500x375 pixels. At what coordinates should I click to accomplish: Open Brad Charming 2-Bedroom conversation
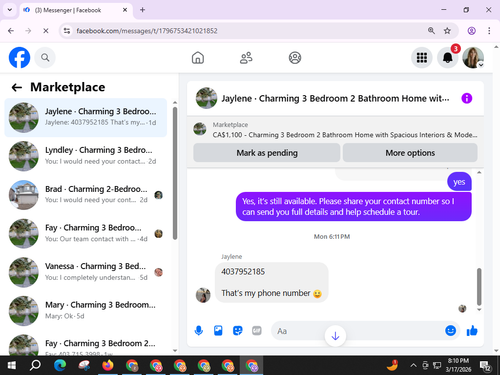(x=86, y=195)
